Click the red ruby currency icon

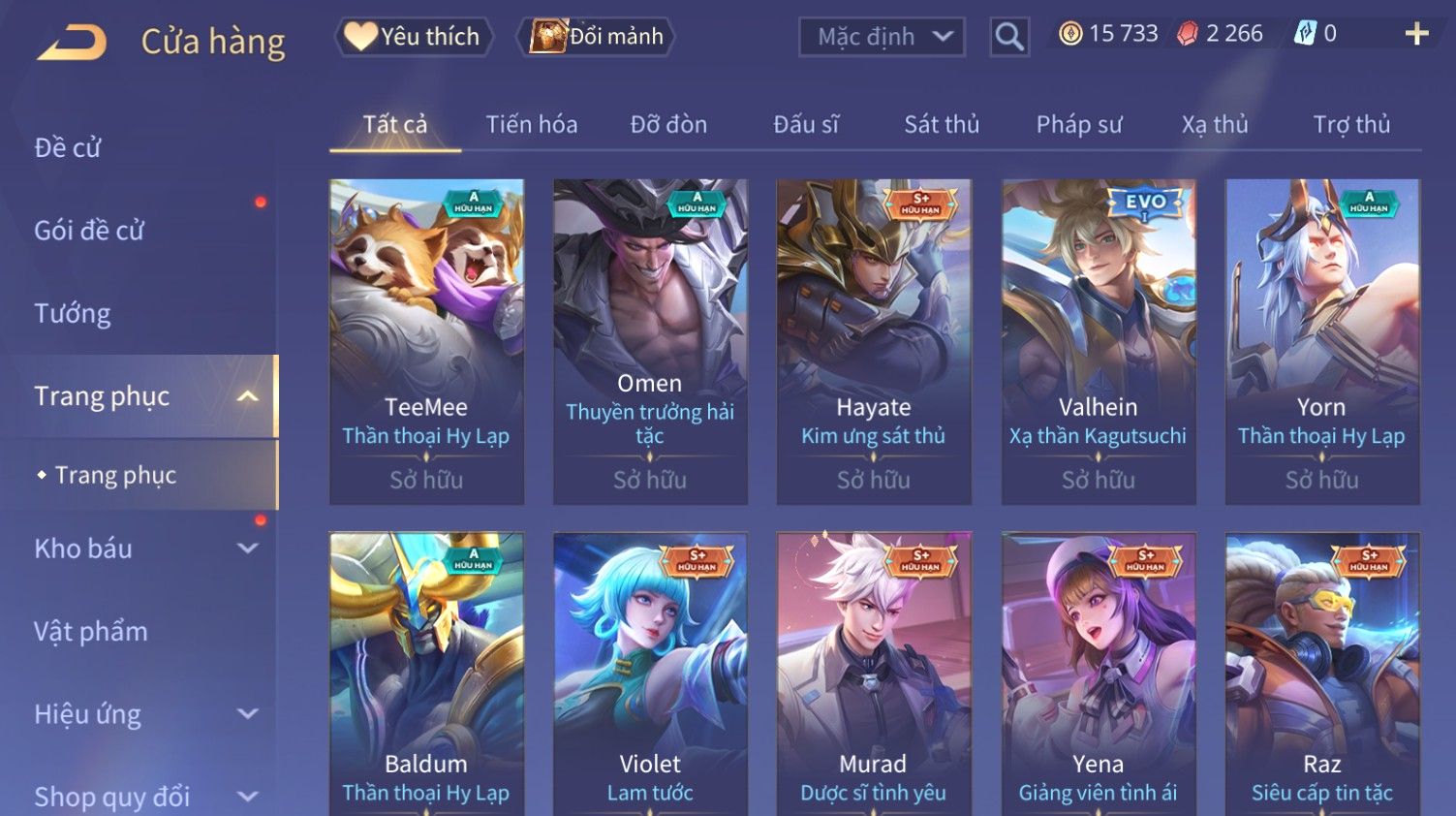click(x=1188, y=34)
